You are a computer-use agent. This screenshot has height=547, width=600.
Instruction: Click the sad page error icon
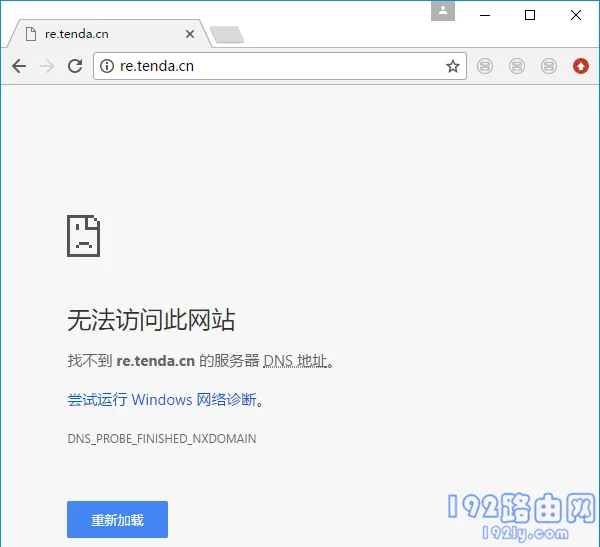point(83,236)
